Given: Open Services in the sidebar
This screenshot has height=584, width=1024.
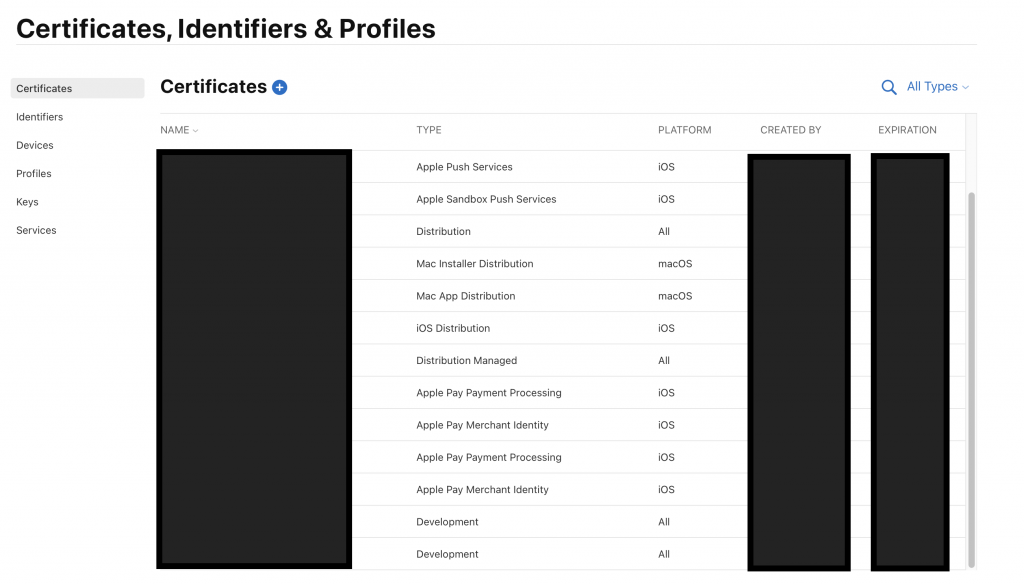Looking at the screenshot, I should [x=36, y=230].
